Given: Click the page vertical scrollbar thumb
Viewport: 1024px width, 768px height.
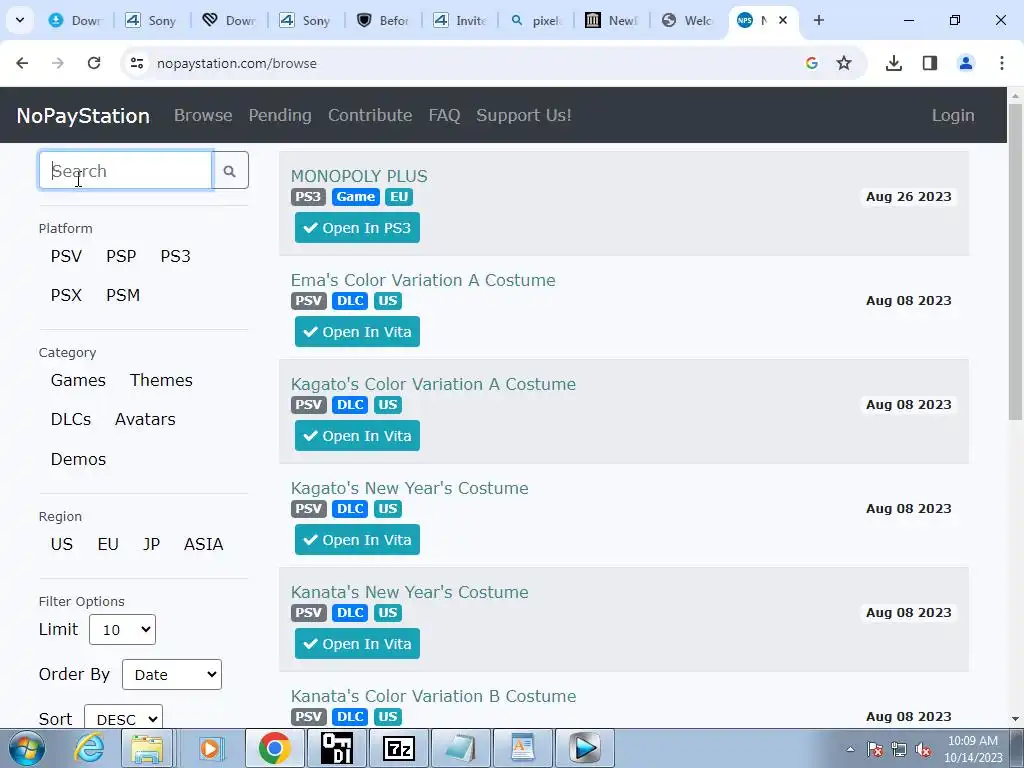Looking at the screenshot, I should point(1015,261).
